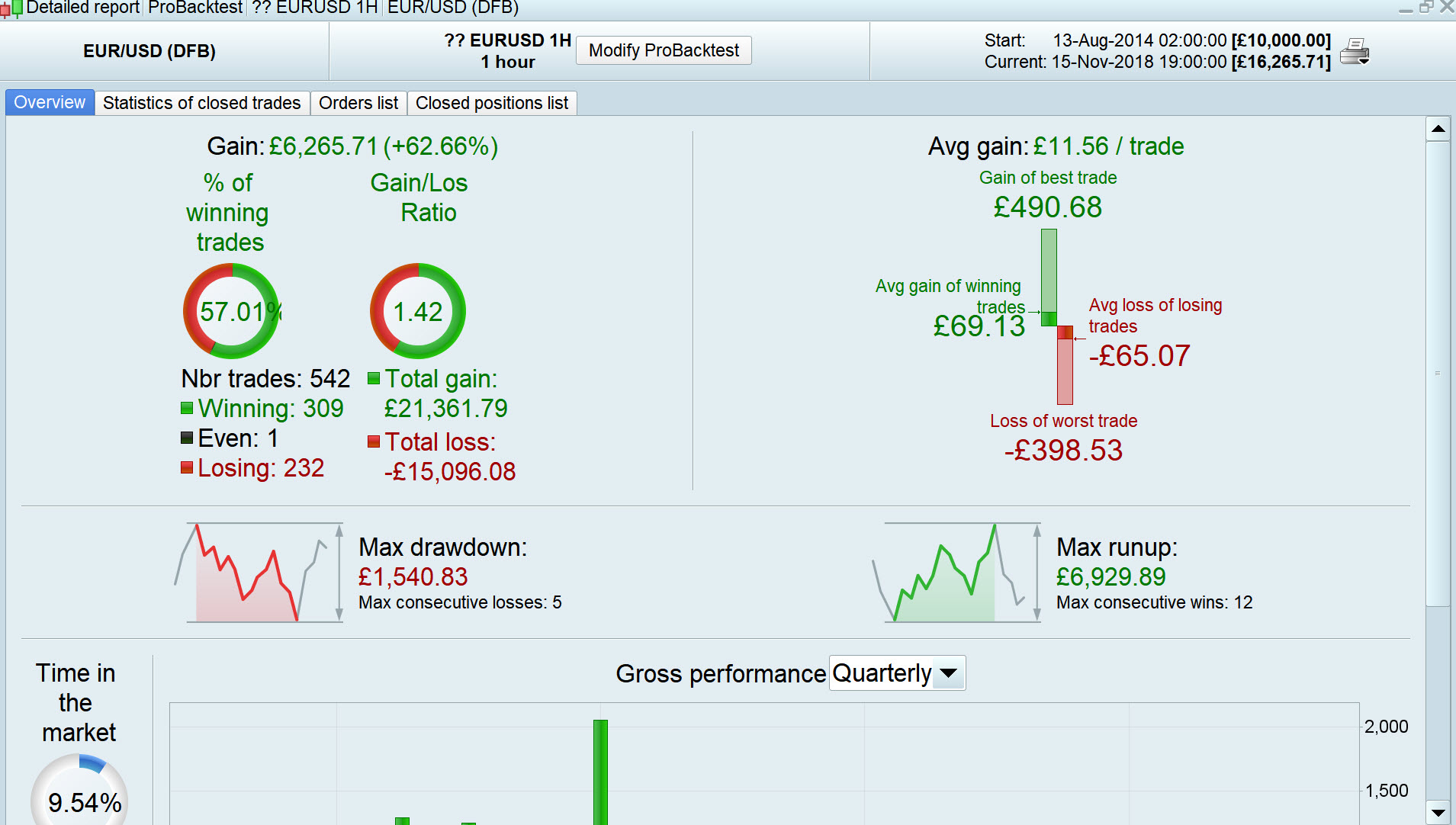Click the red Losing legend square
This screenshot has width=1456, height=825.
[x=187, y=467]
